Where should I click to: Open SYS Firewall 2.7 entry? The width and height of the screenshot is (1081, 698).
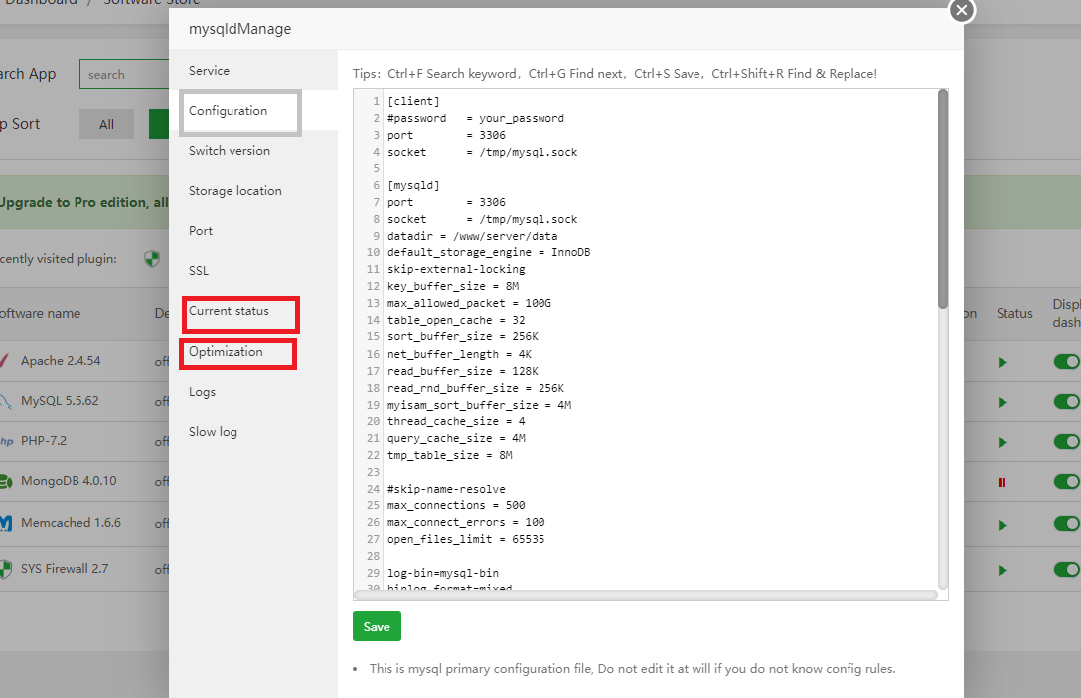tap(65, 568)
